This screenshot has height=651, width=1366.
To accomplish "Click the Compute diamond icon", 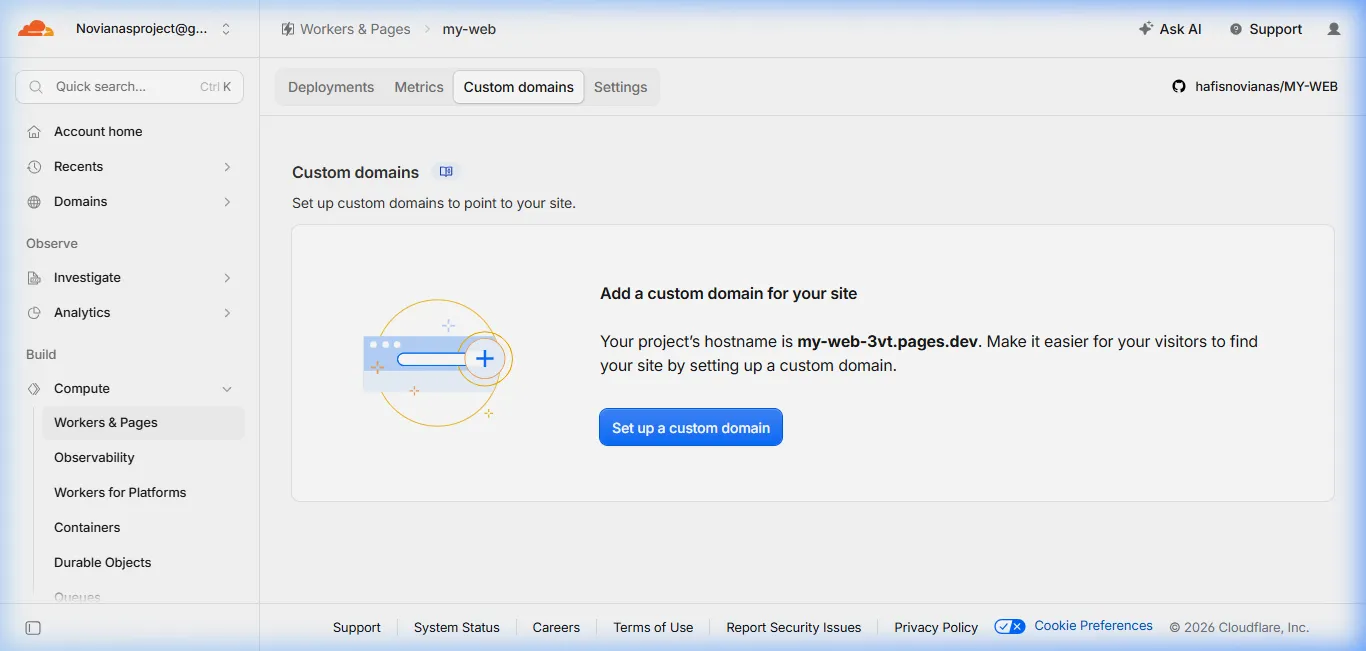I will (34, 388).
